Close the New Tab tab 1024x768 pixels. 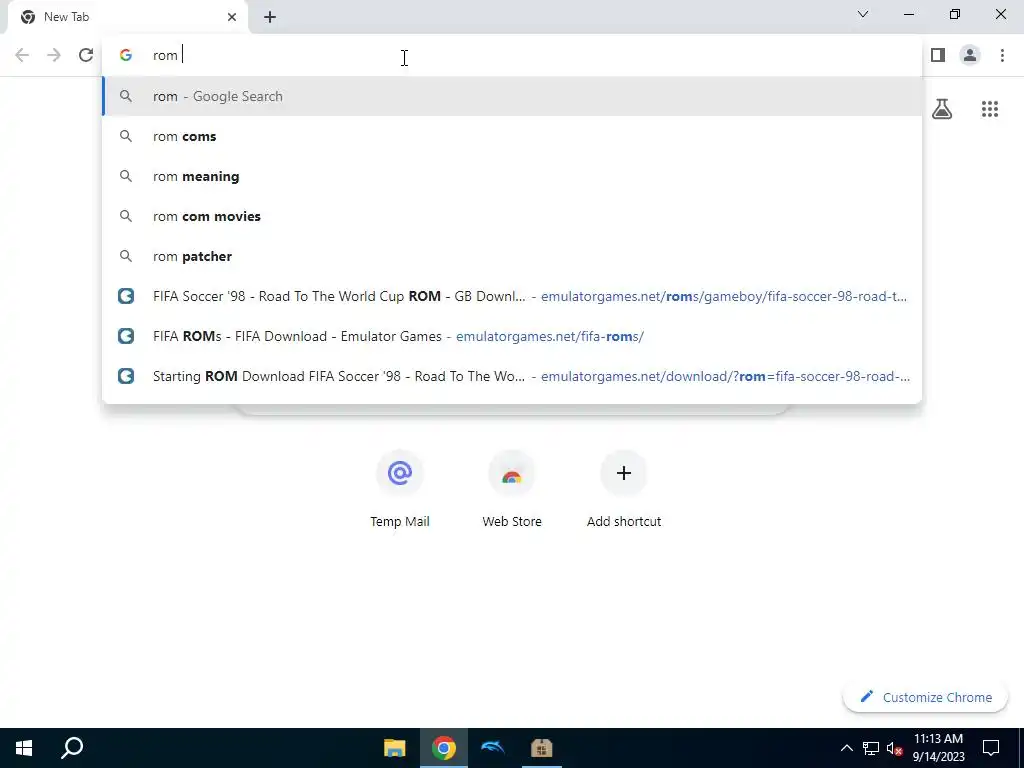point(231,17)
